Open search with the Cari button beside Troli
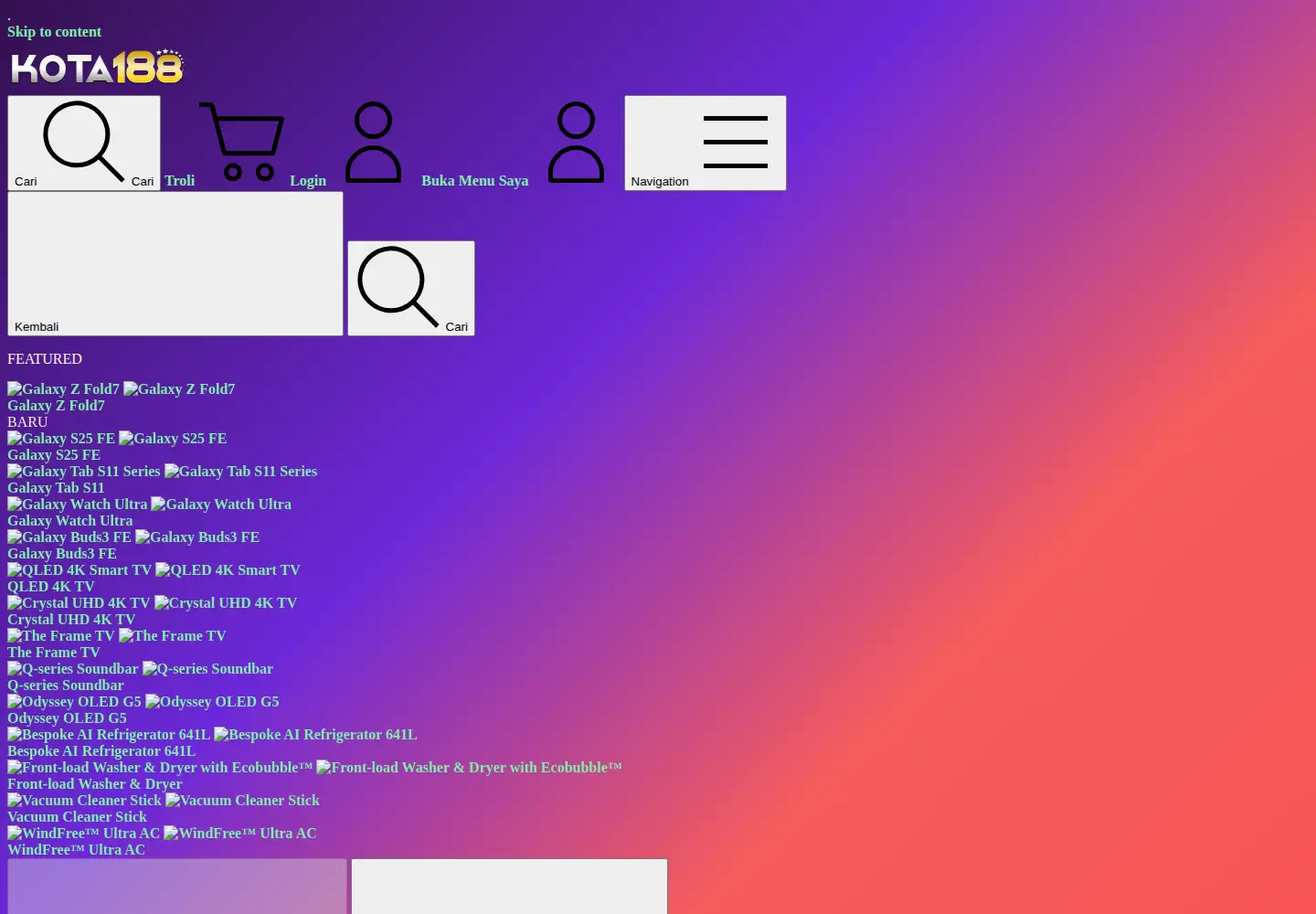Image resolution: width=1316 pixels, height=914 pixels. (x=84, y=143)
